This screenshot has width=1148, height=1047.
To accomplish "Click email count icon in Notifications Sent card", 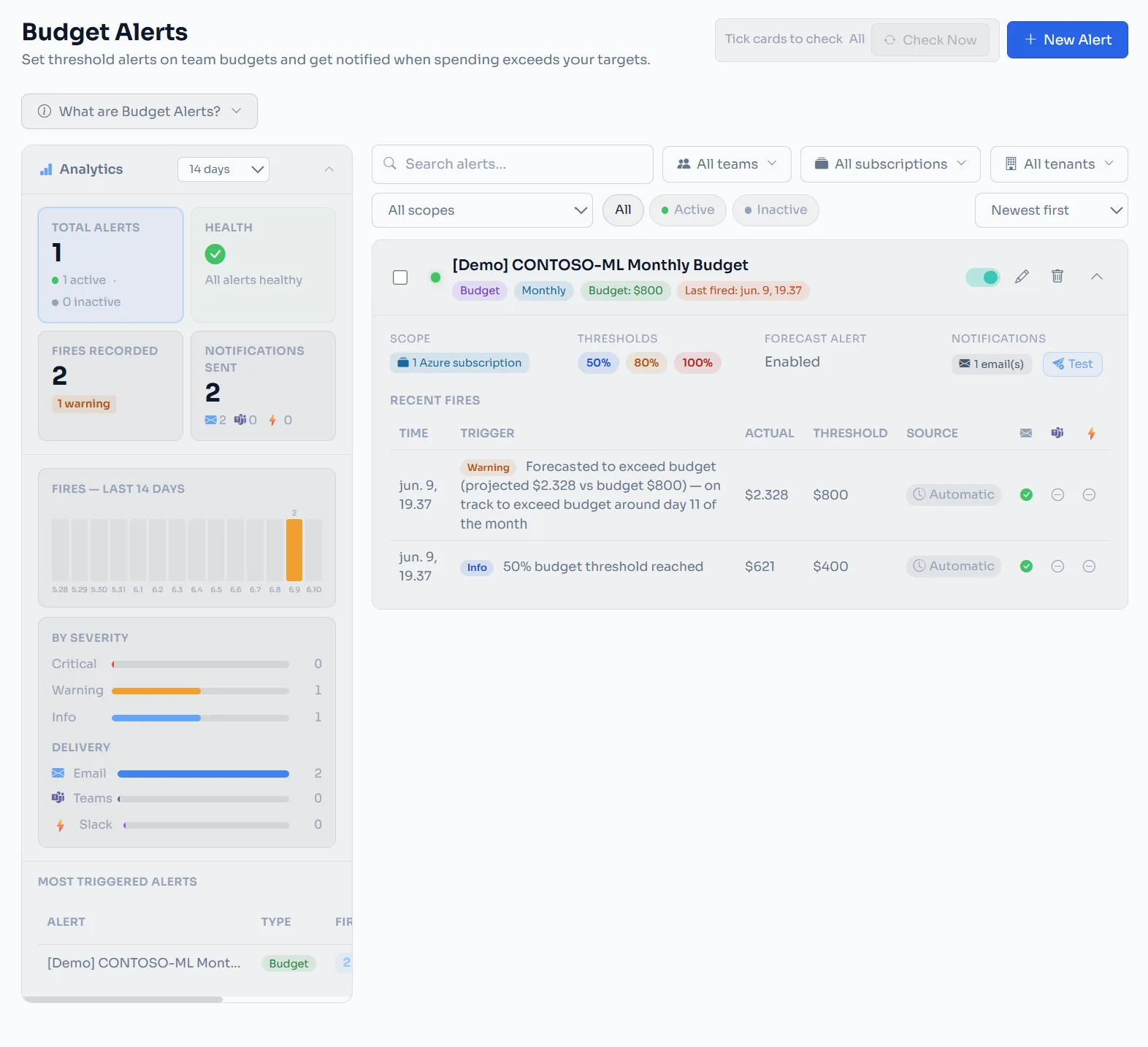I will pyautogui.click(x=211, y=420).
